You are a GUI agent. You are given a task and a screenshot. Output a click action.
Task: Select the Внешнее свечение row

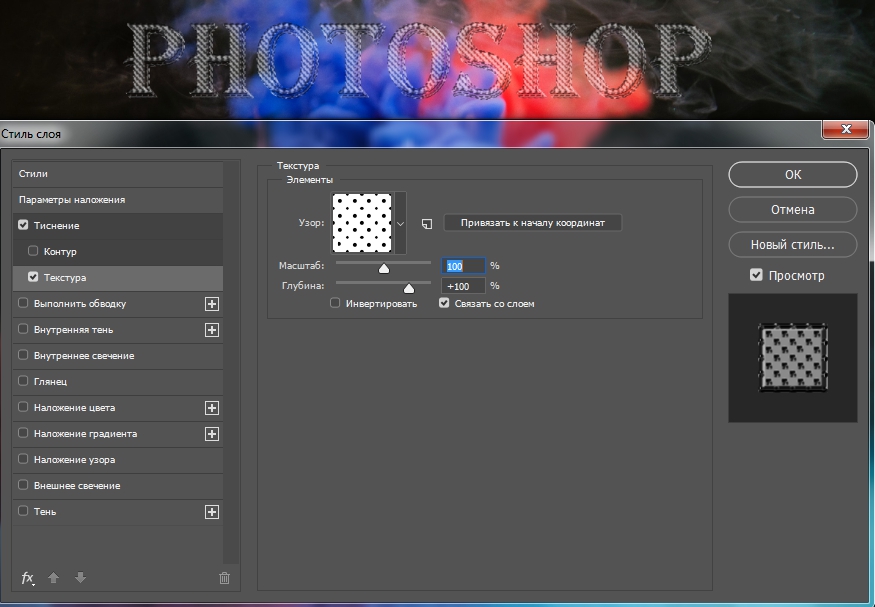coord(118,486)
